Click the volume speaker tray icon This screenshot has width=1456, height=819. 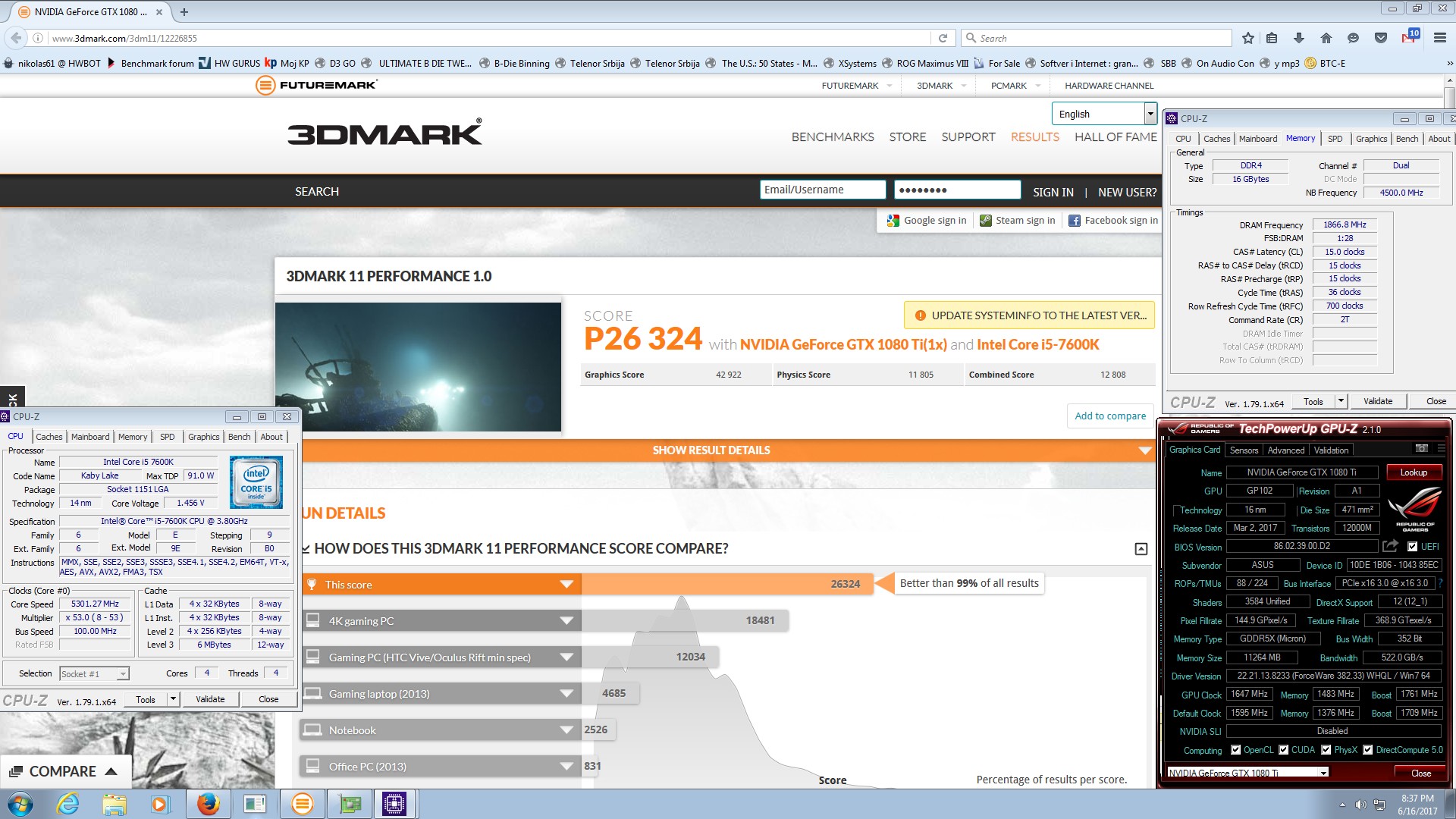point(1360,805)
